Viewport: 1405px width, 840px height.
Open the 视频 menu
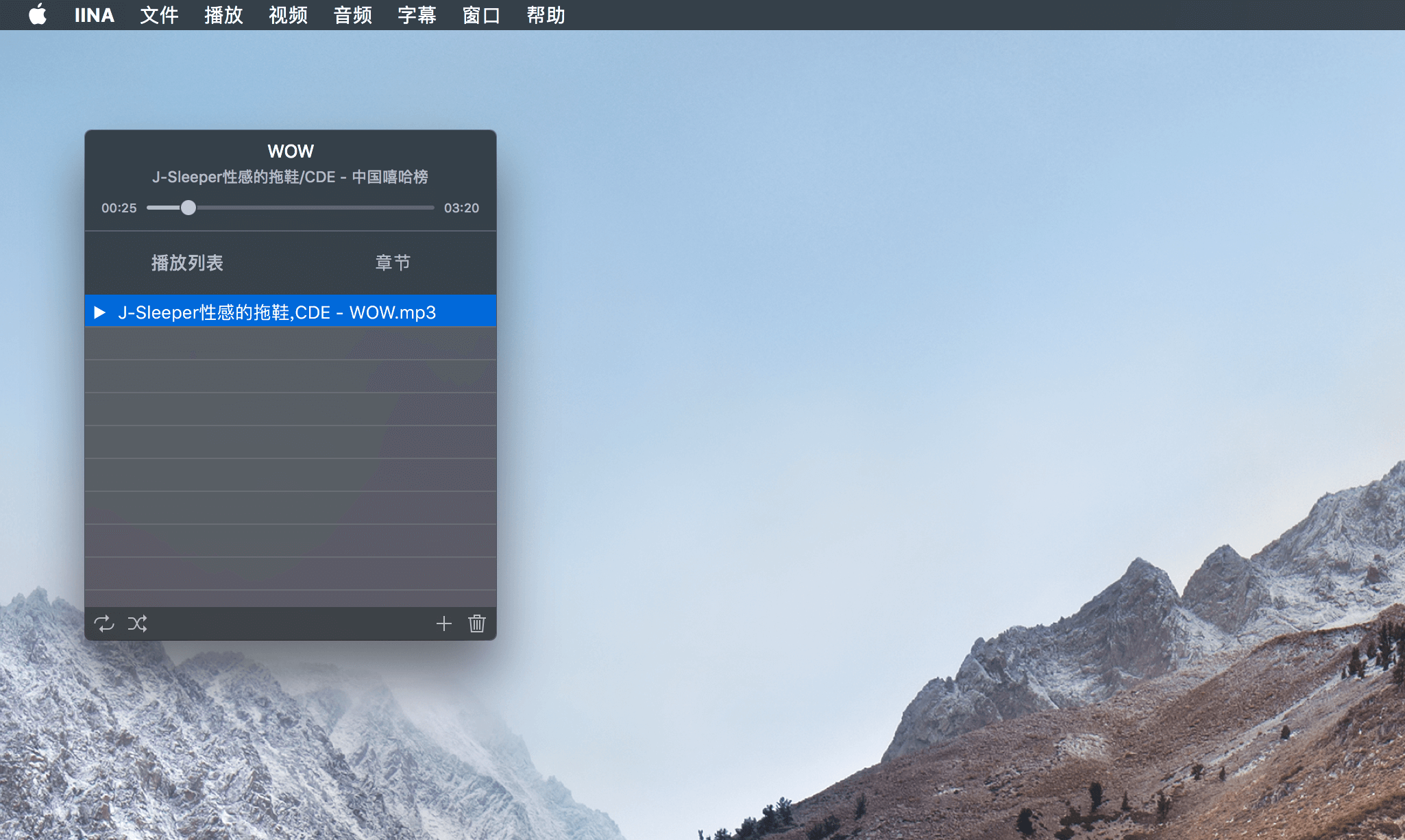[x=288, y=14]
